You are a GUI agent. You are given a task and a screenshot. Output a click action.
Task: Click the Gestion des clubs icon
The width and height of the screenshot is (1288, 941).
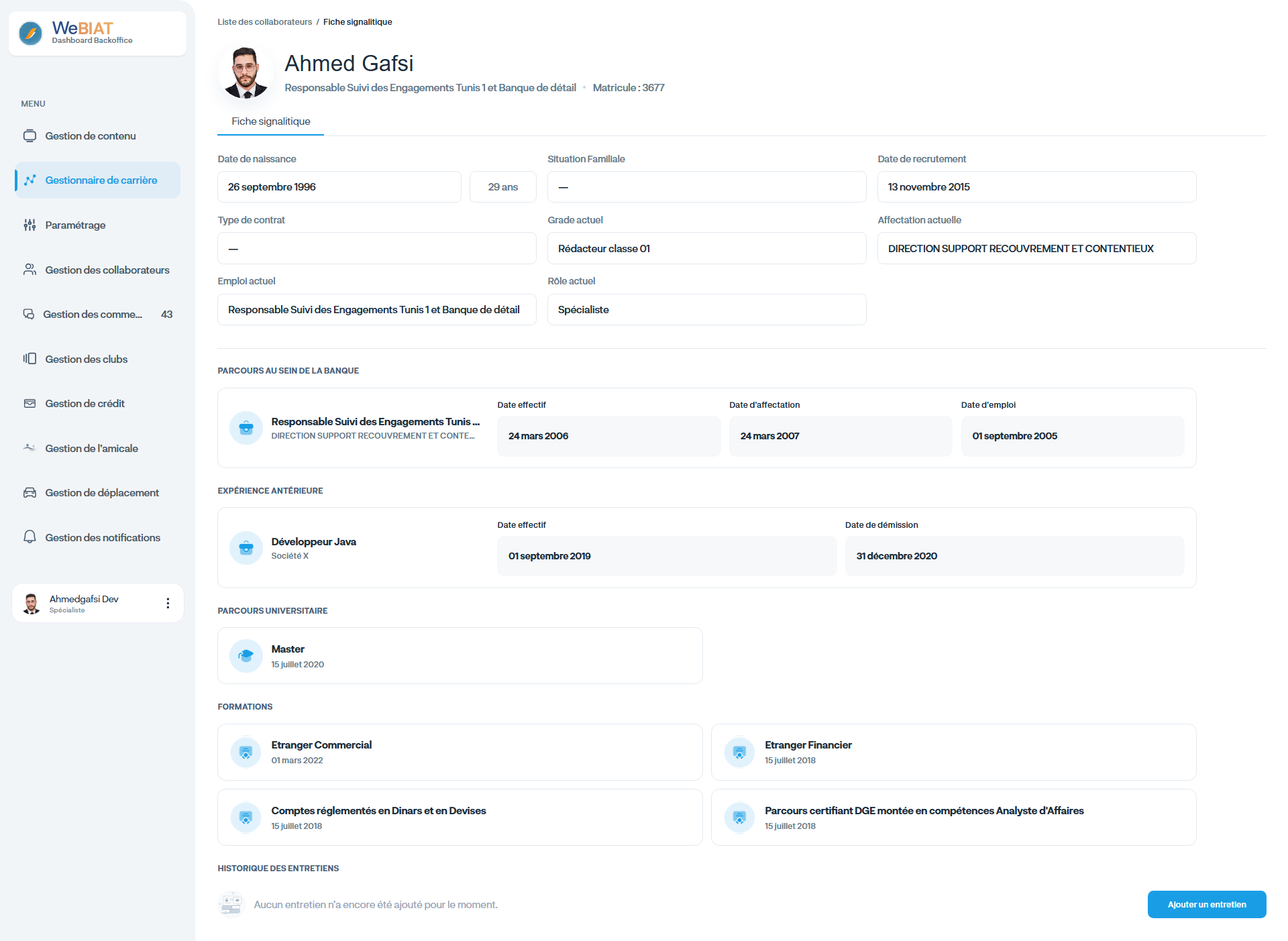click(x=30, y=359)
